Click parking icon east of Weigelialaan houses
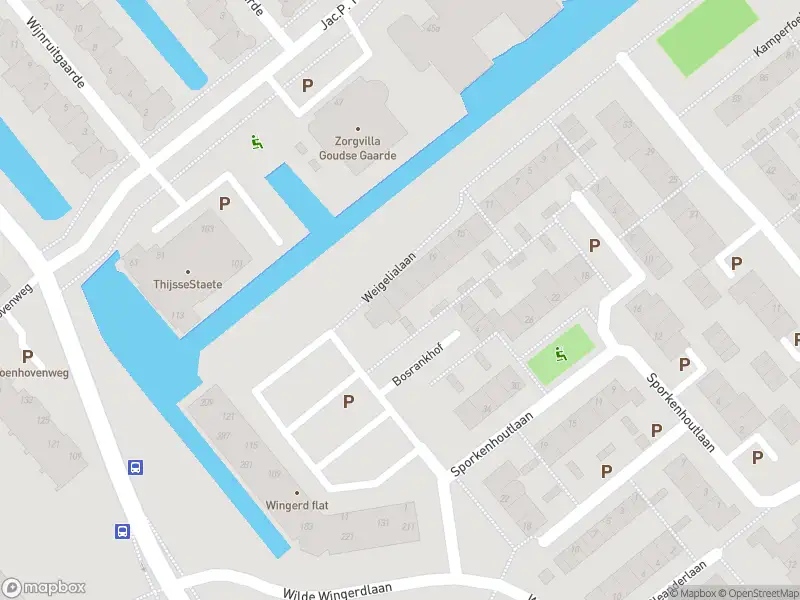800x600 pixels. coord(594,245)
